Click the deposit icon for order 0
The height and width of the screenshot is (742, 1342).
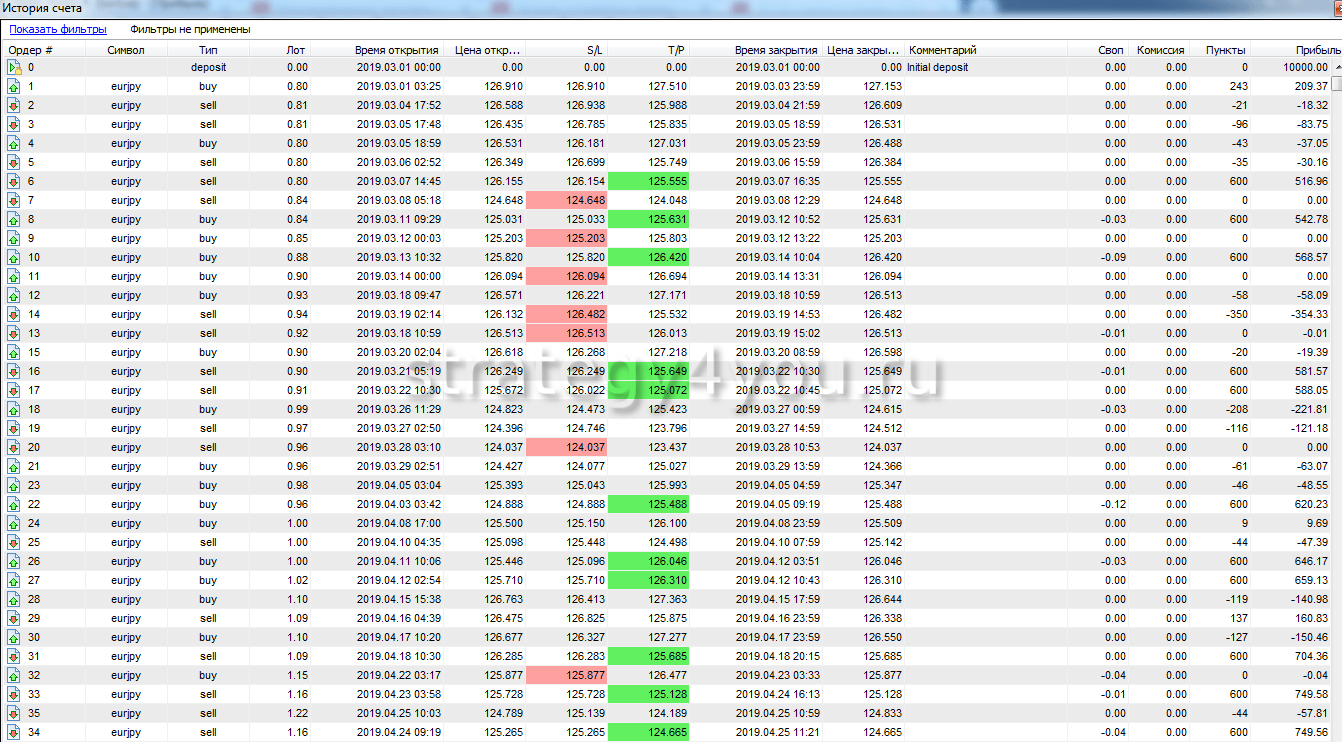[x=14, y=68]
